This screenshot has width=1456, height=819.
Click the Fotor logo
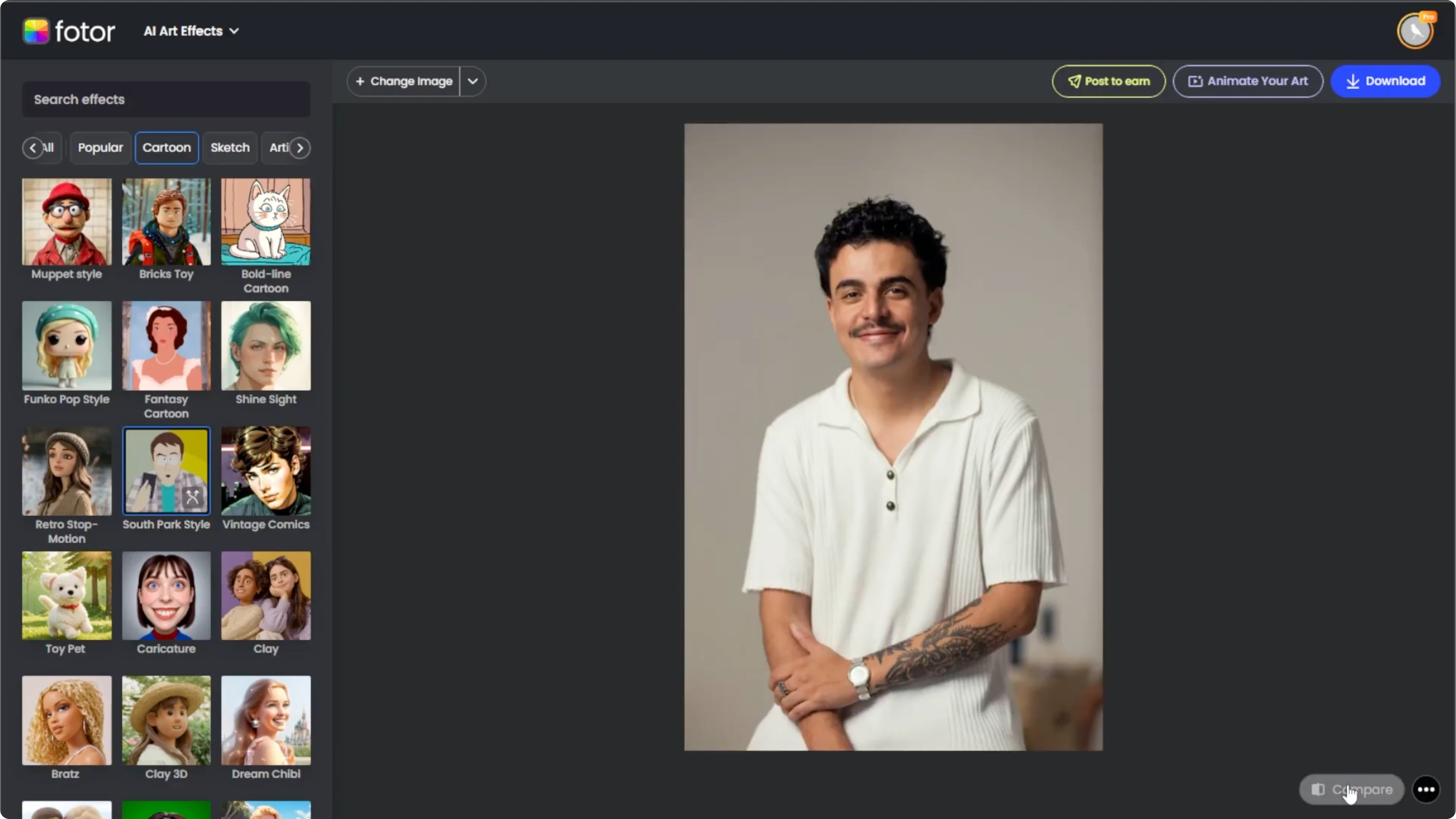(69, 31)
